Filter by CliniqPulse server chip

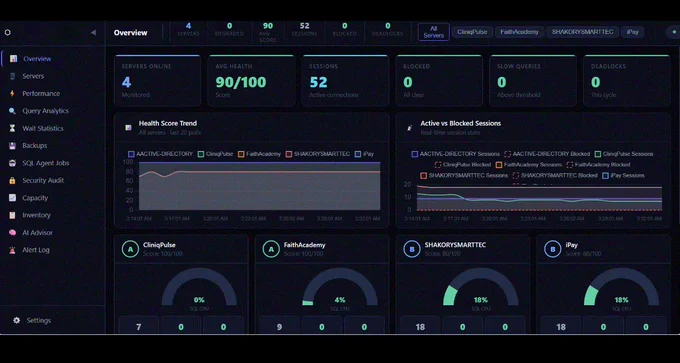pyautogui.click(x=472, y=32)
